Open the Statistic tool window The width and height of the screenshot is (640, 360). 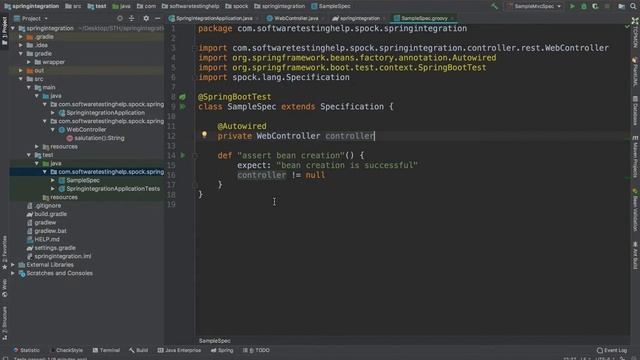pyautogui.click(x=27, y=350)
